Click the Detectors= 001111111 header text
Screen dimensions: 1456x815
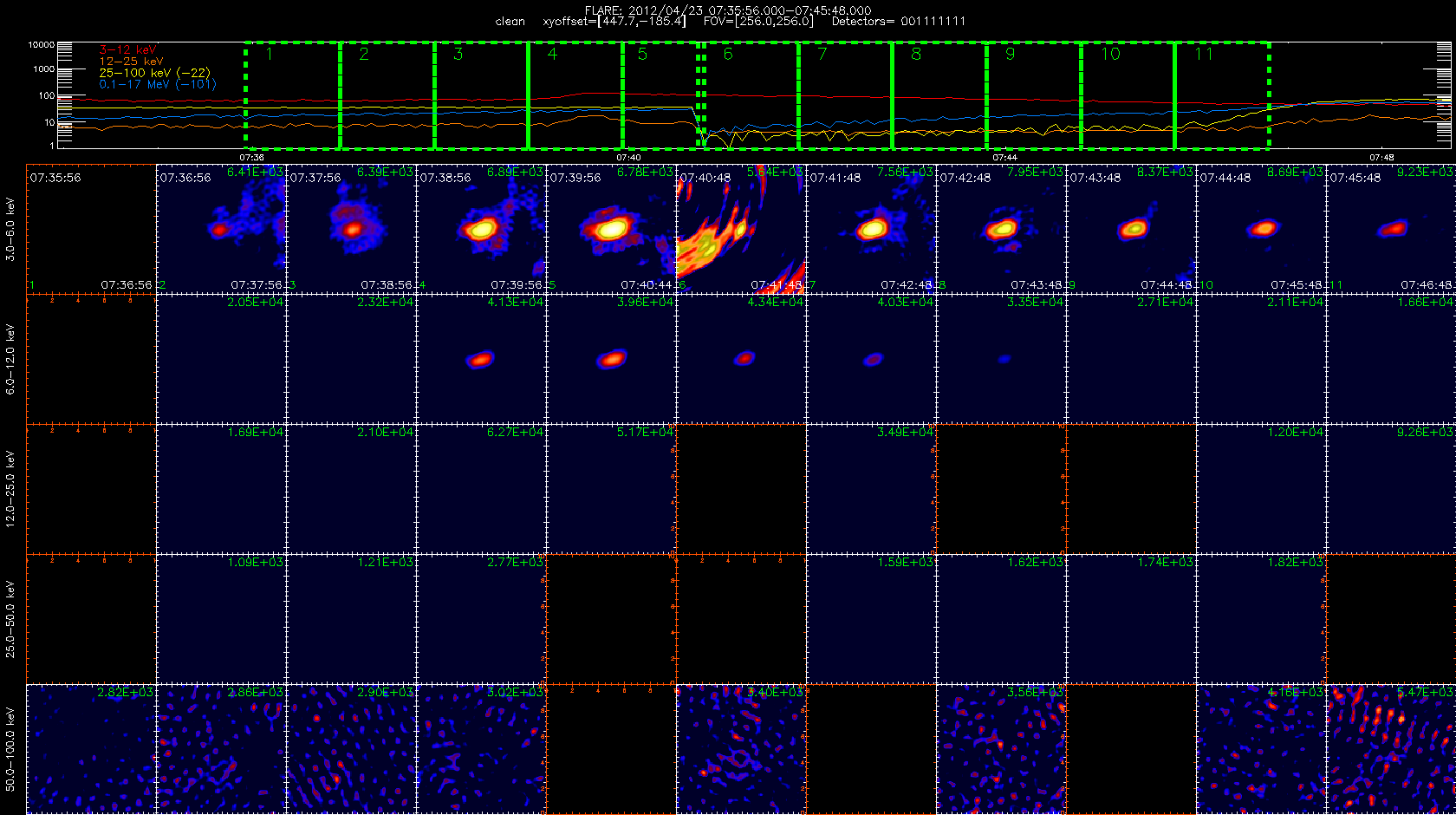(x=899, y=22)
